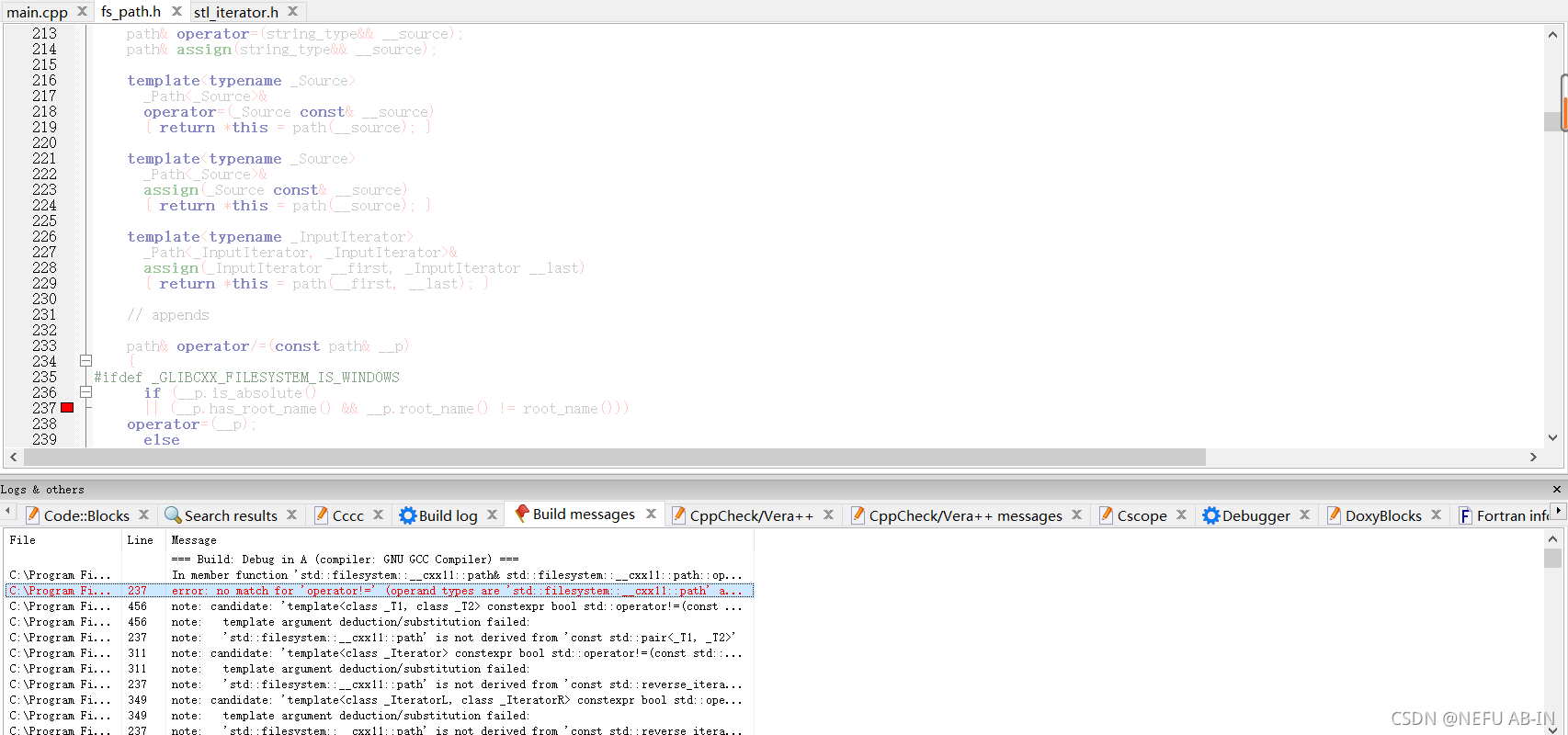Collapse the code fold at line 234
Image resolution: width=1568 pixels, height=735 pixels.
(x=85, y=361)
